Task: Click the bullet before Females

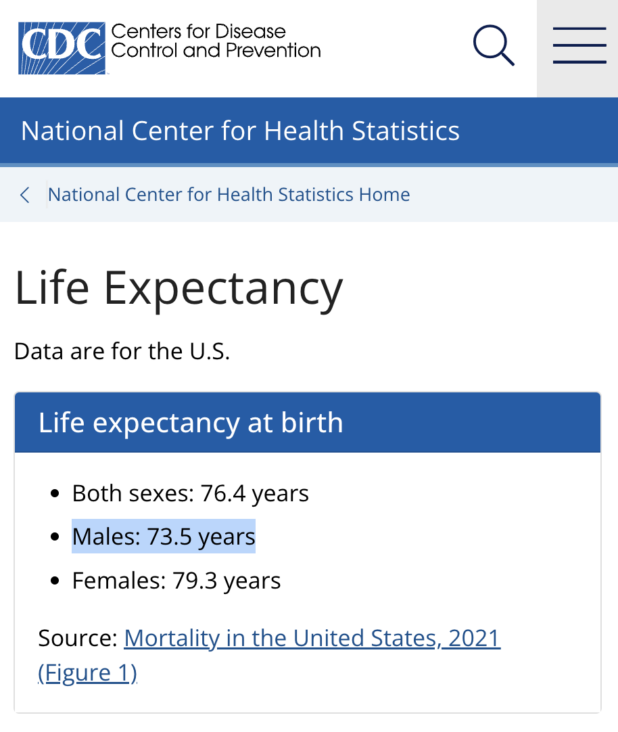Action: click(x=55, y=581)
